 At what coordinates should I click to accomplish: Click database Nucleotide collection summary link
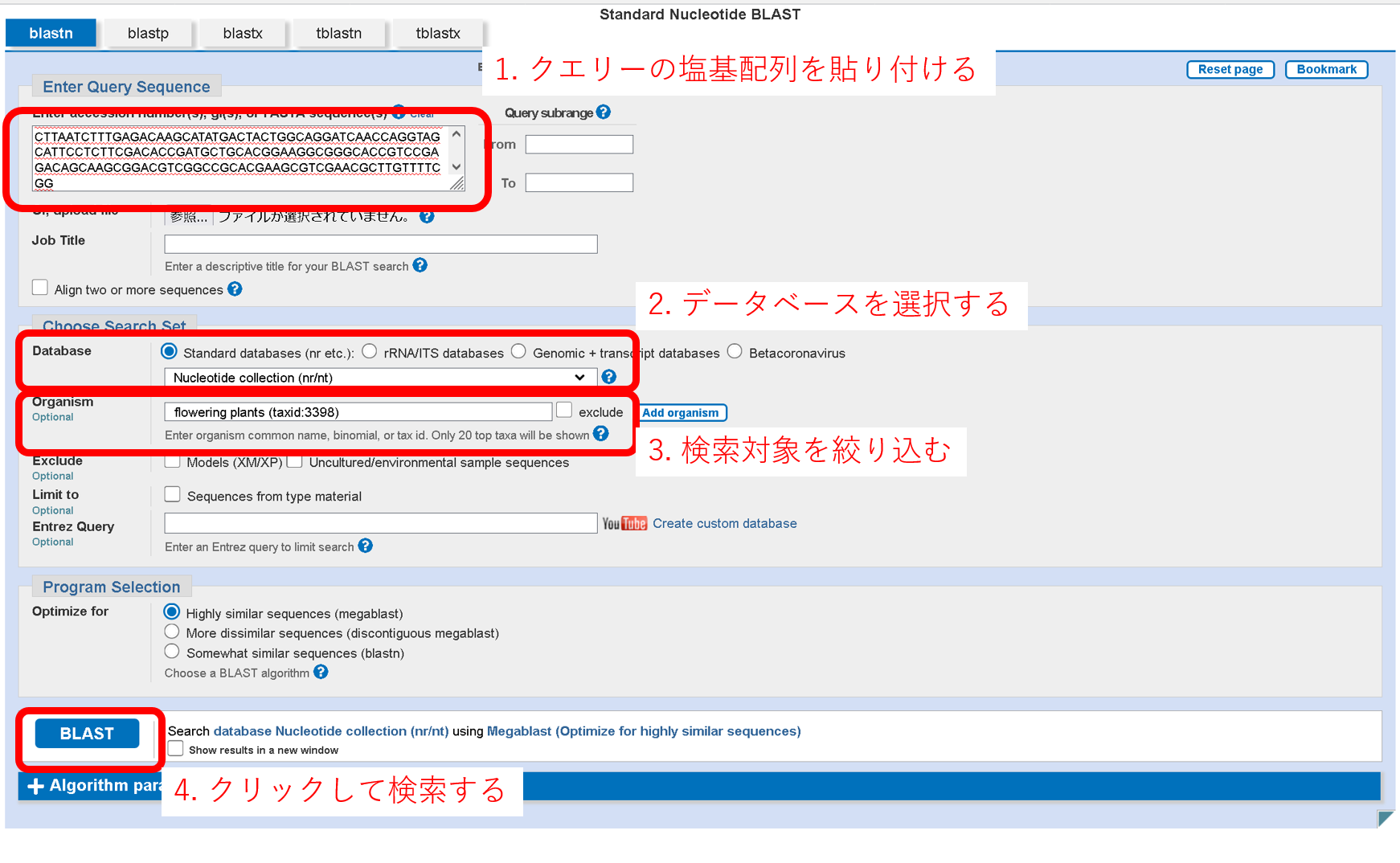coord(331,731)
